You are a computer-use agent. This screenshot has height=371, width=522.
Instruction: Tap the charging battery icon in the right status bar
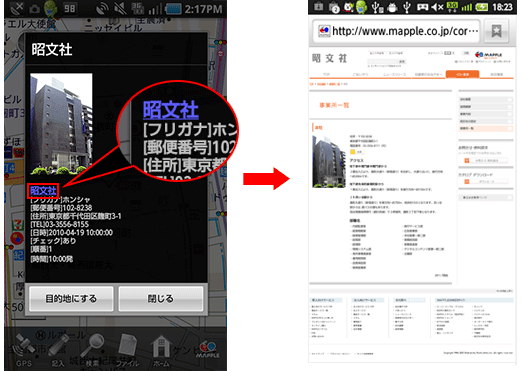coord(482,7)
